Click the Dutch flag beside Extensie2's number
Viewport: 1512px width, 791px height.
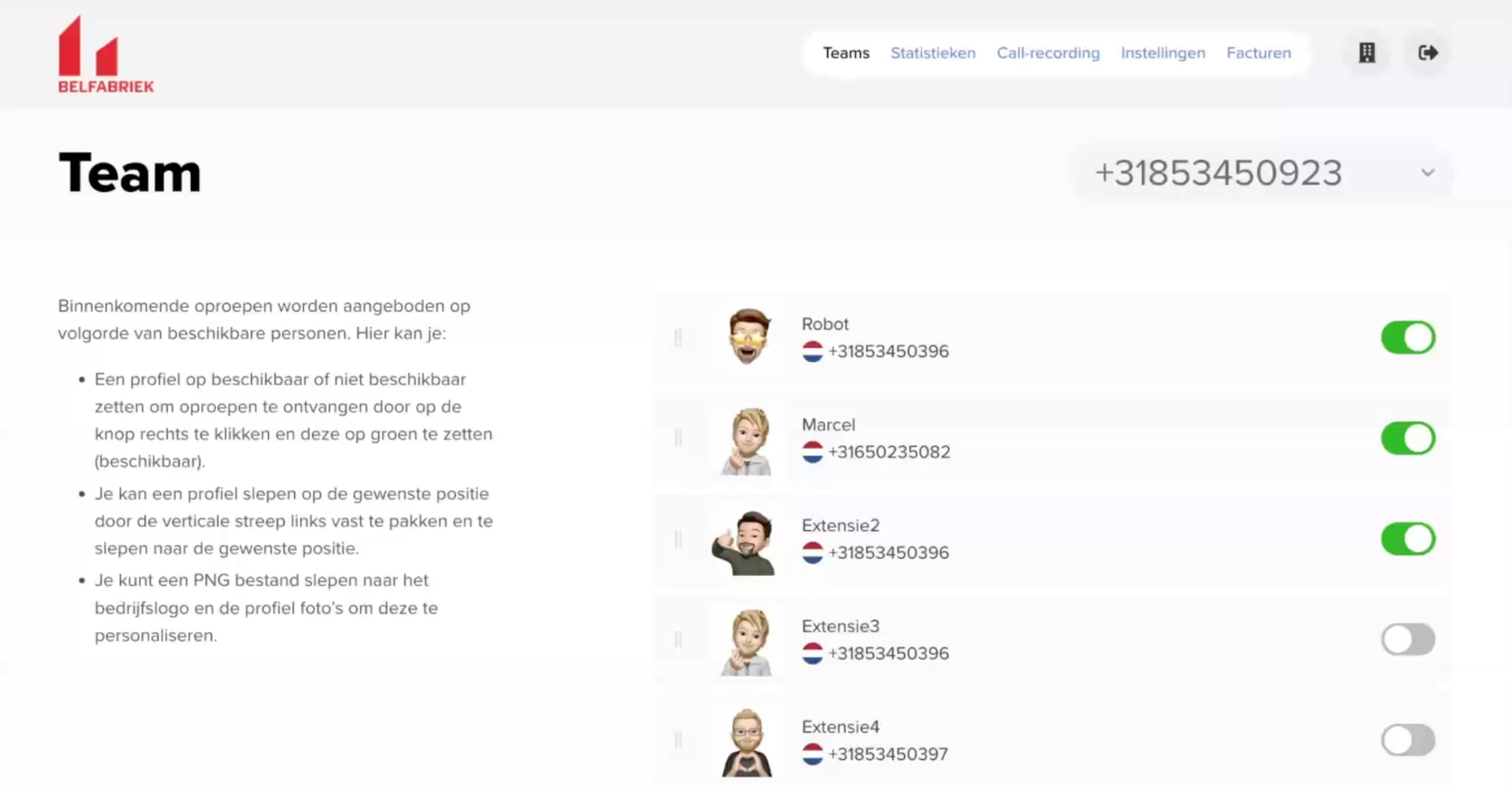click(x=813, y=554)
